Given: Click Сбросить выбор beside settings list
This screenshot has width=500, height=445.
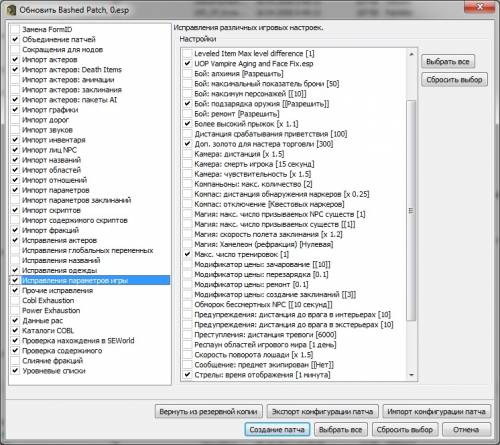Looking at the screenshot, I should (x=454, y=80).
